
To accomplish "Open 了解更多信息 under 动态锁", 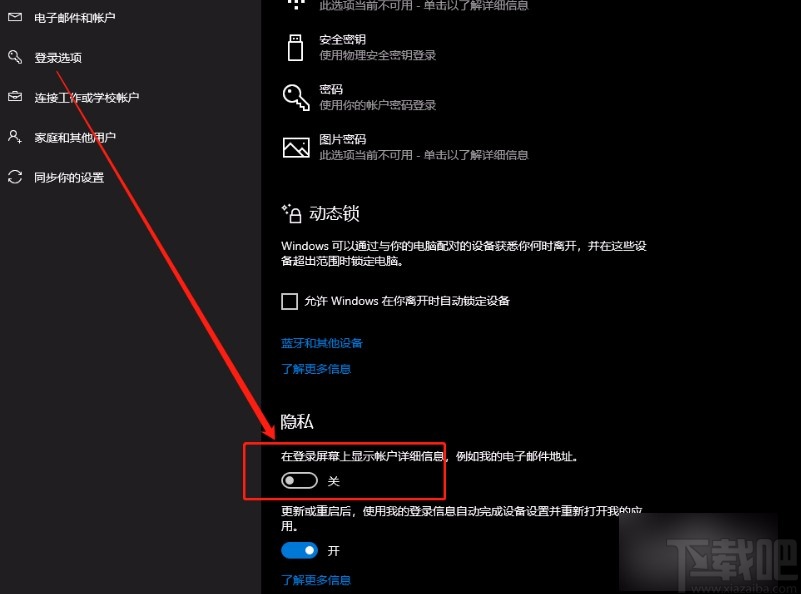I will tap(316, 369).
